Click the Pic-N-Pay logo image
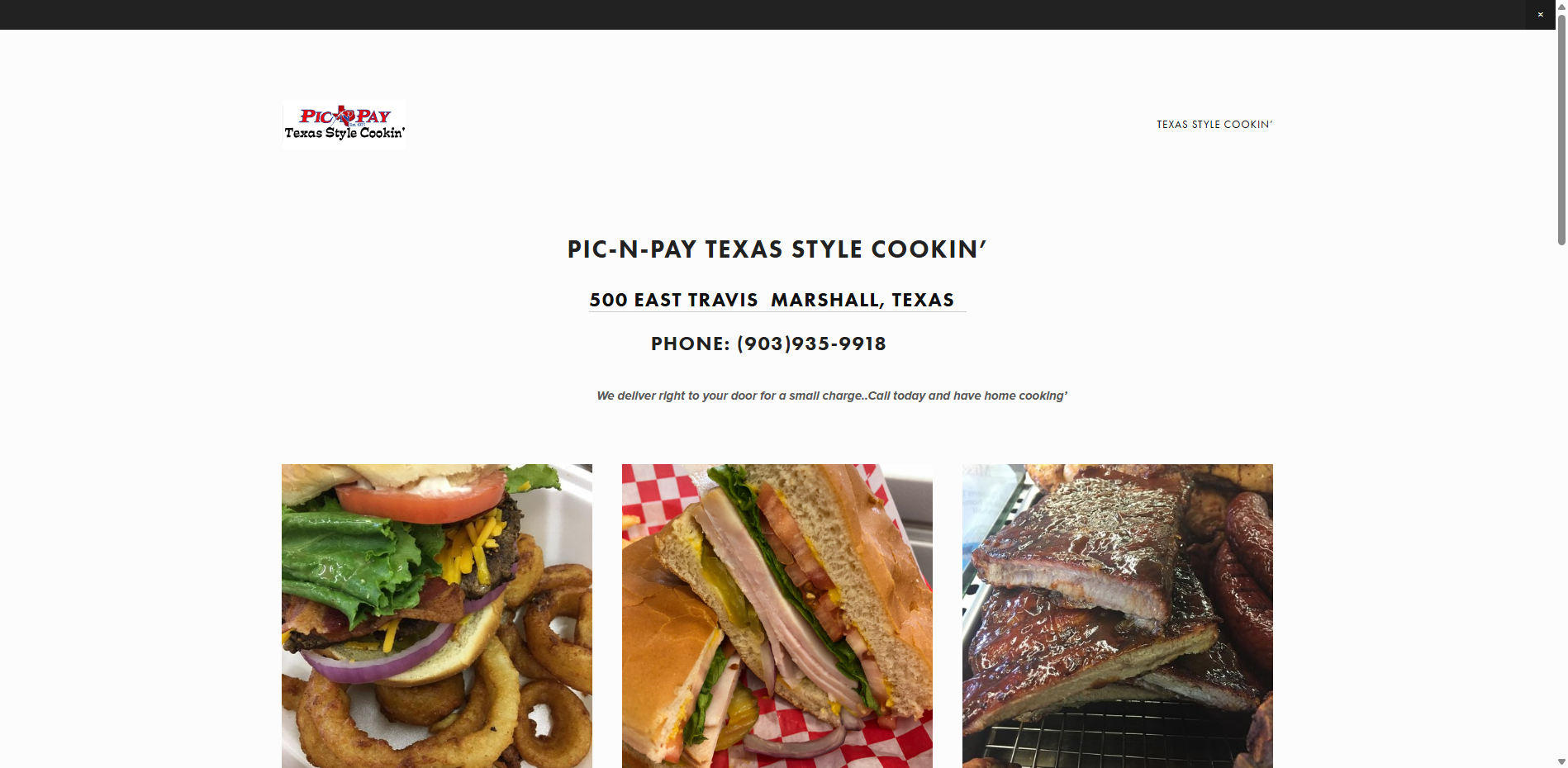The height and width of the screenshot is (768, 1568). 344,125
